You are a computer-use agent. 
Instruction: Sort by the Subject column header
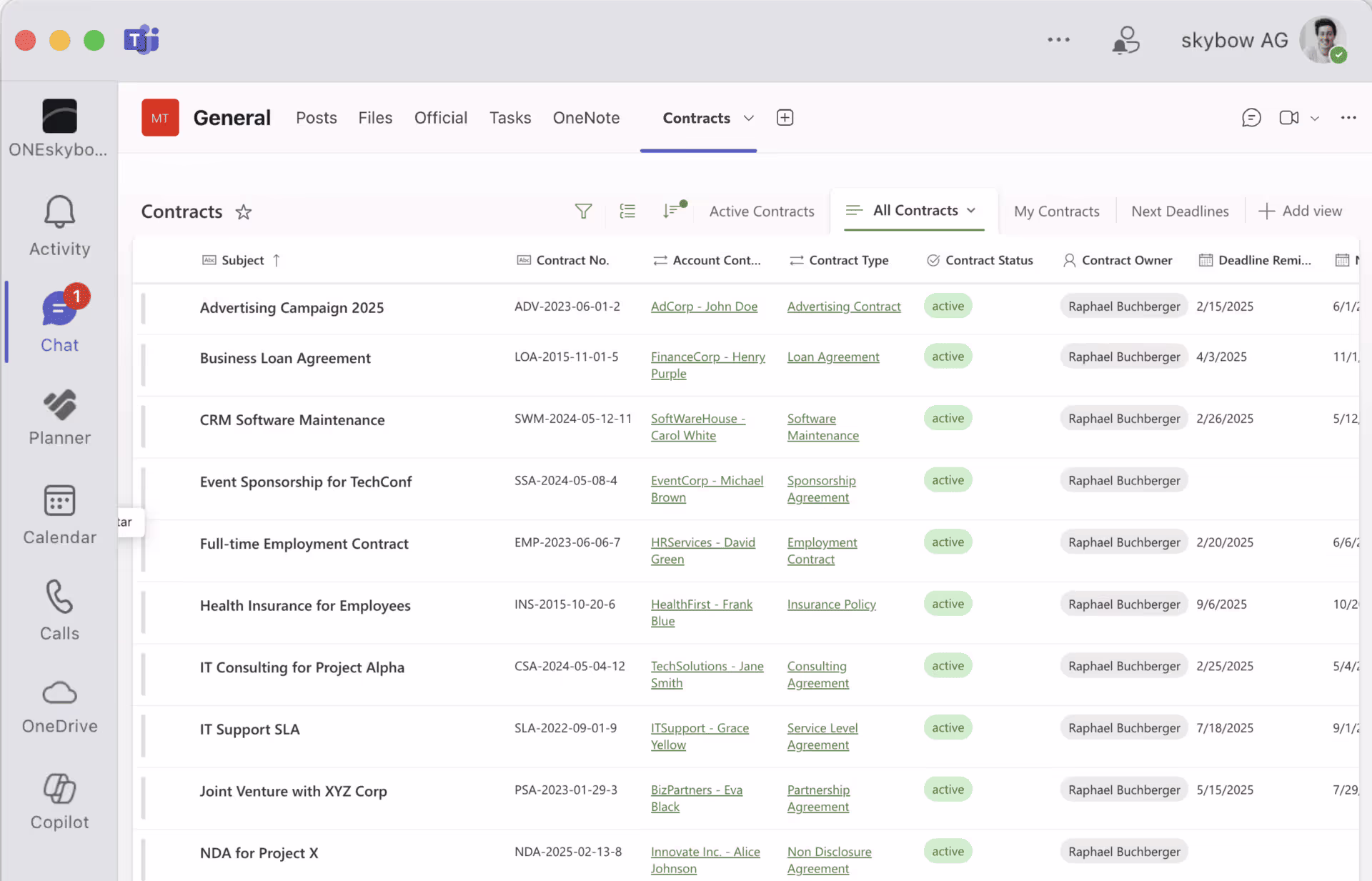pos(242,261)
